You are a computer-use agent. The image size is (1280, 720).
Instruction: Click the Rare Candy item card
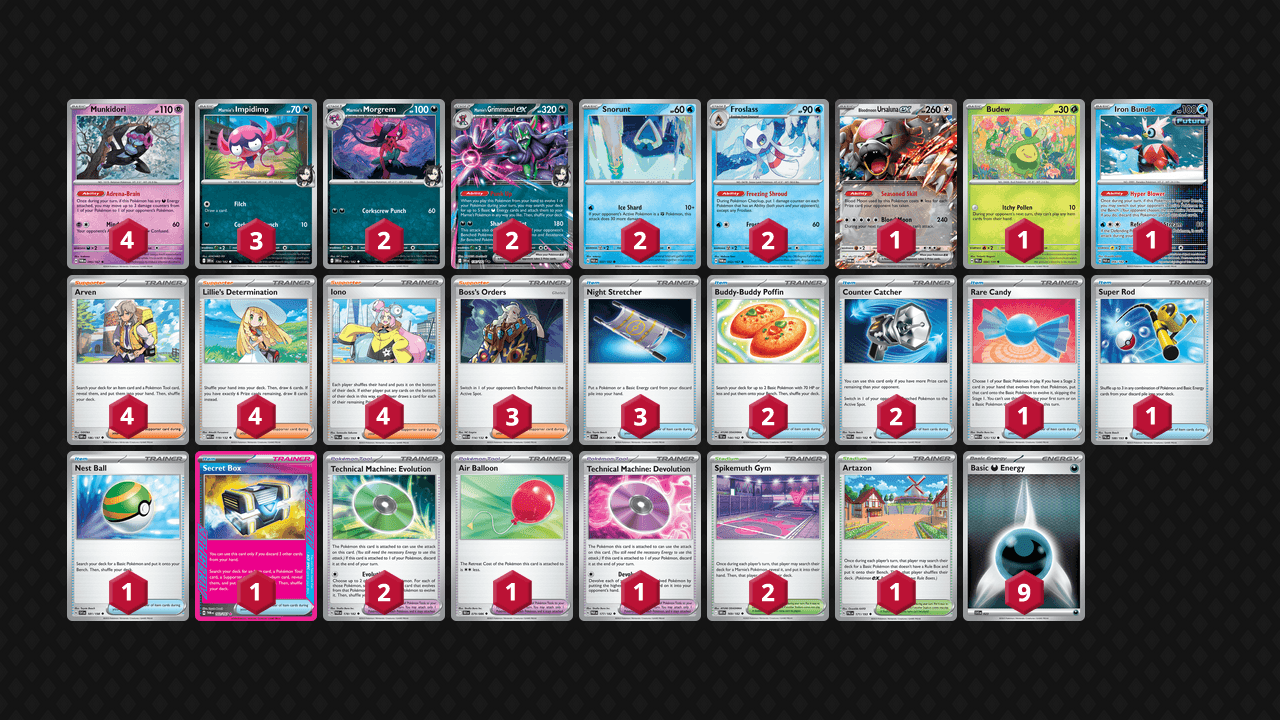coord(1024,360)
